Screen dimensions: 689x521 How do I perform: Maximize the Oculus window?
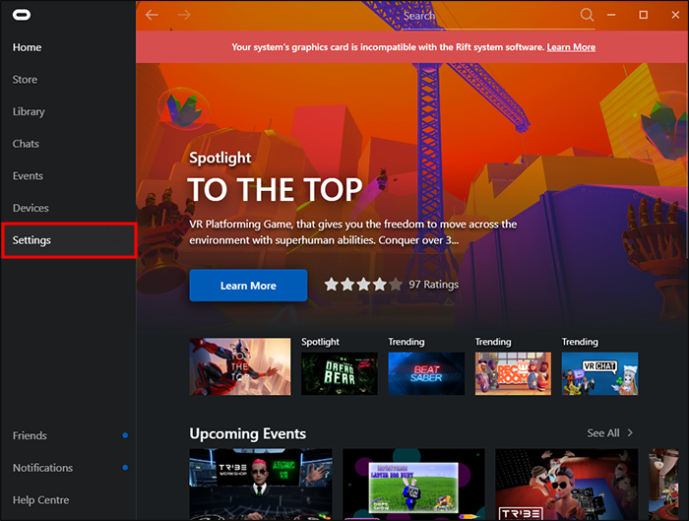(x=643, y=15)
